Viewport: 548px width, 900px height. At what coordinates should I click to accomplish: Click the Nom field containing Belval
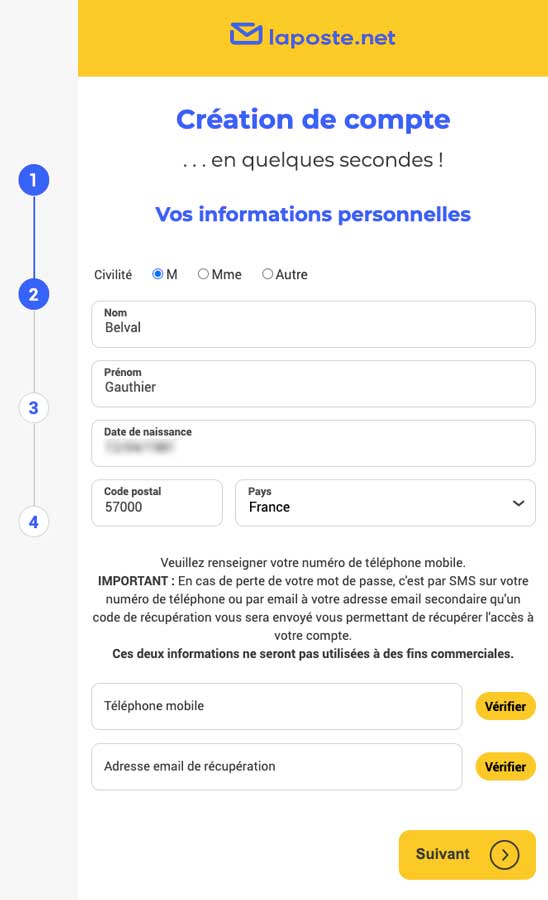313,324
